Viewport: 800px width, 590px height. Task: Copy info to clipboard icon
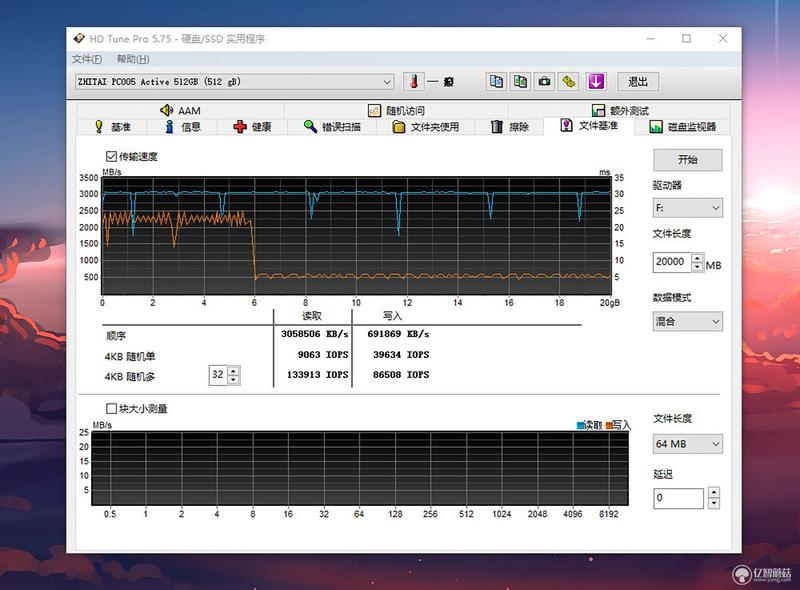tap(496, 82)
